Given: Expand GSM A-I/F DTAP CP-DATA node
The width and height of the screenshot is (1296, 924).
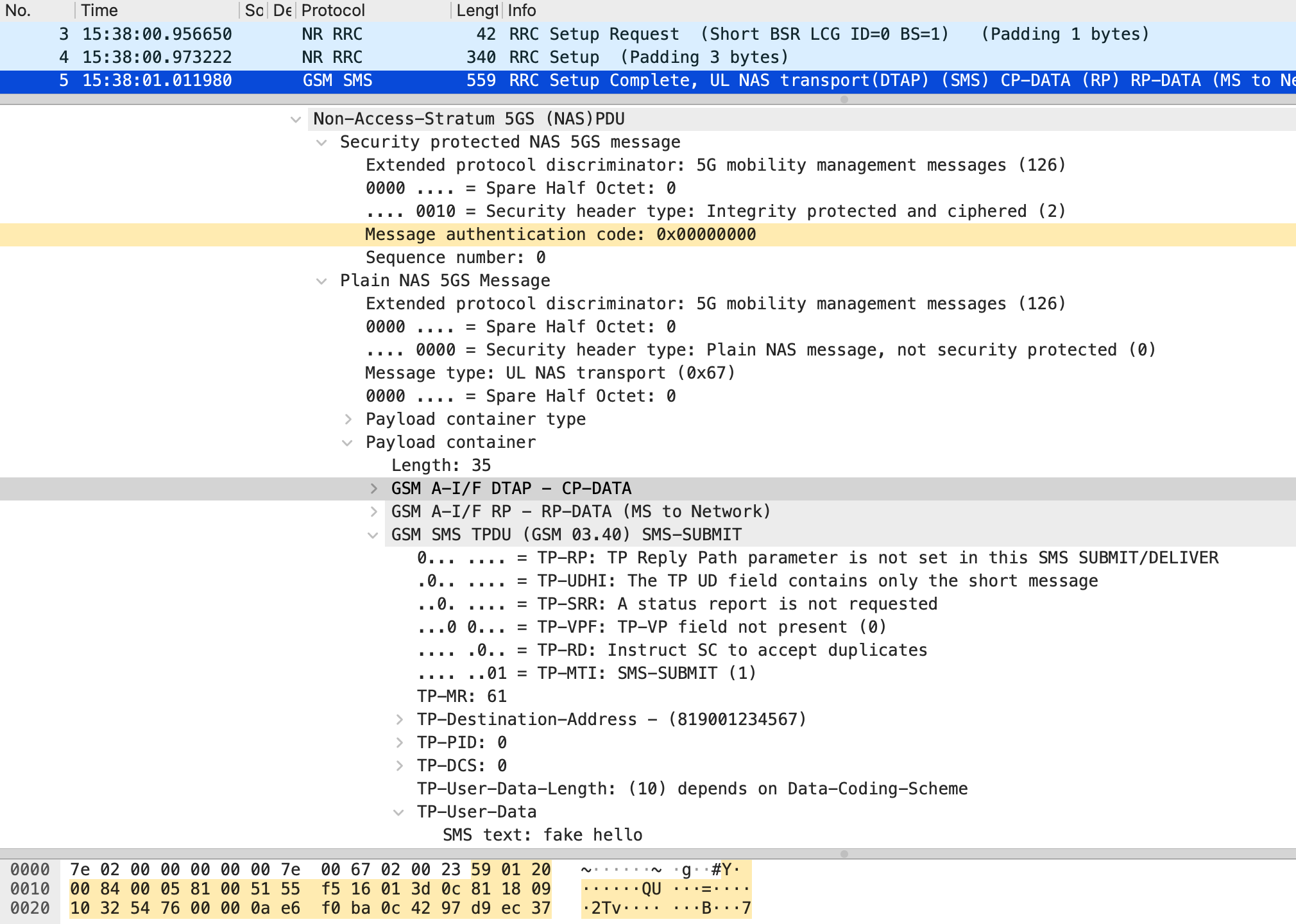Looking at the screenshot, I should point(373,489).
